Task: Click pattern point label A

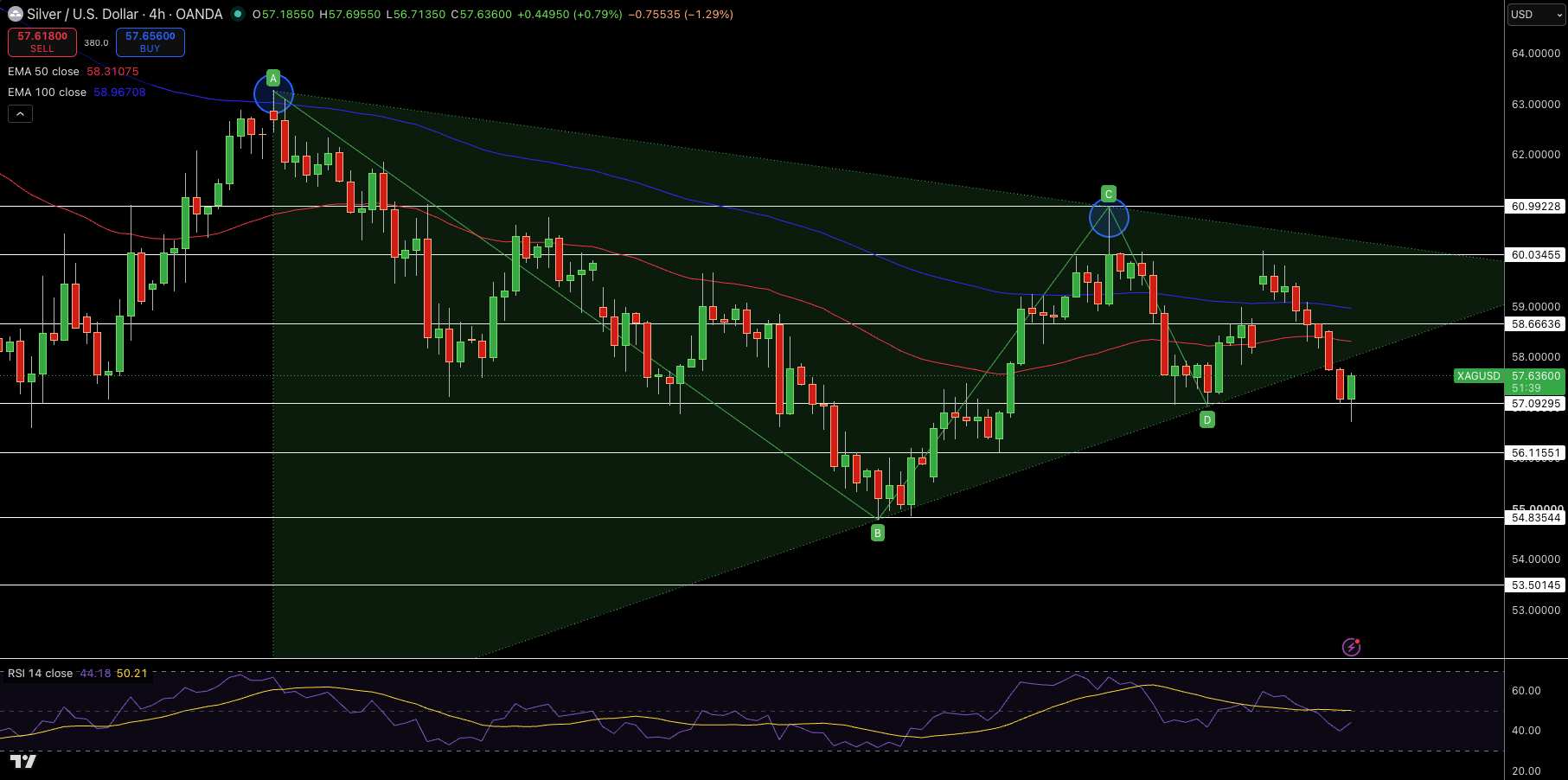Action: point(273,78)
